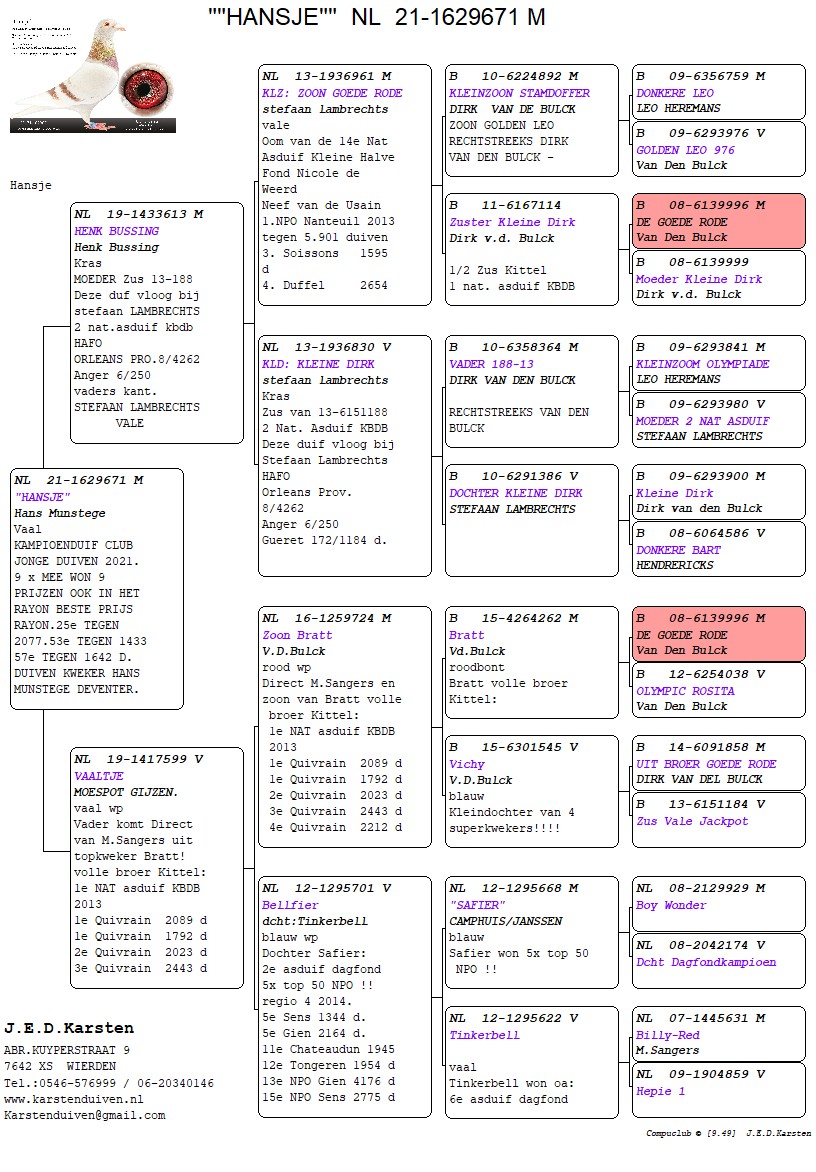This screenshot has width=816, height=1172.
Task: Open the KLEINZOON STAMDOFFER ancestor name
Action: click(x=519, y=93)
